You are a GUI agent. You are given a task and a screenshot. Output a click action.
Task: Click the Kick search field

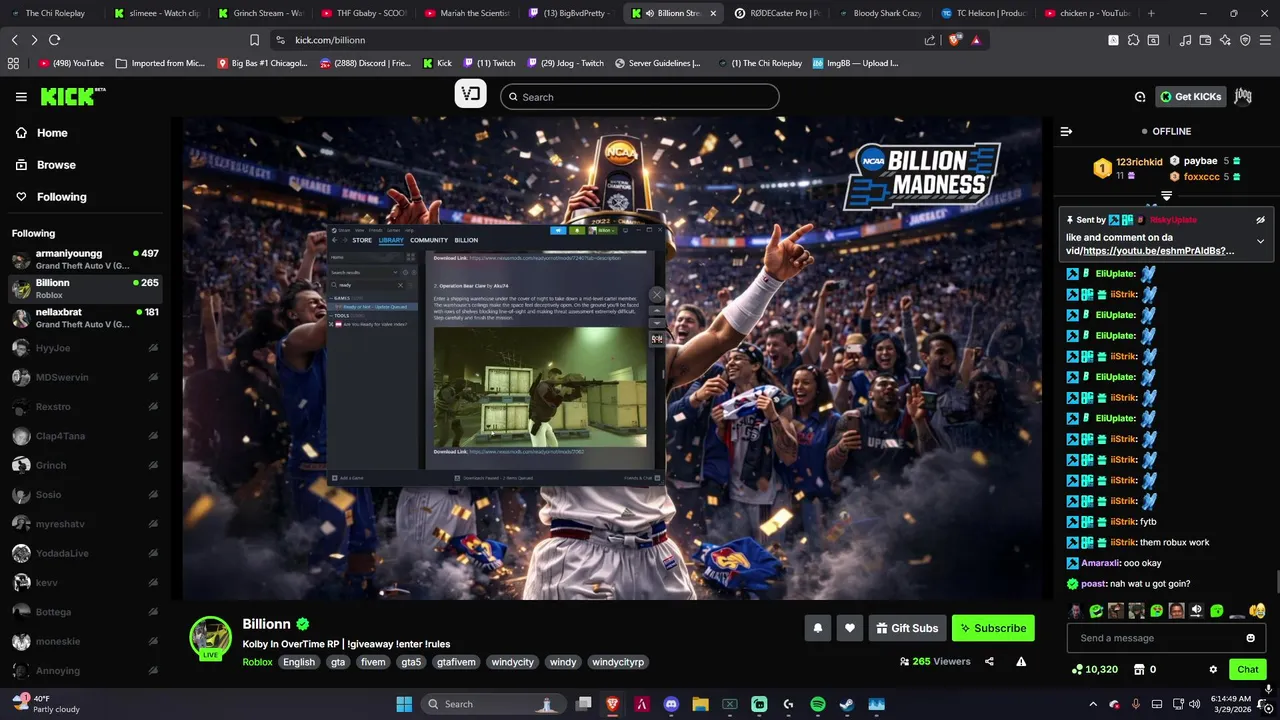point(640,97)
